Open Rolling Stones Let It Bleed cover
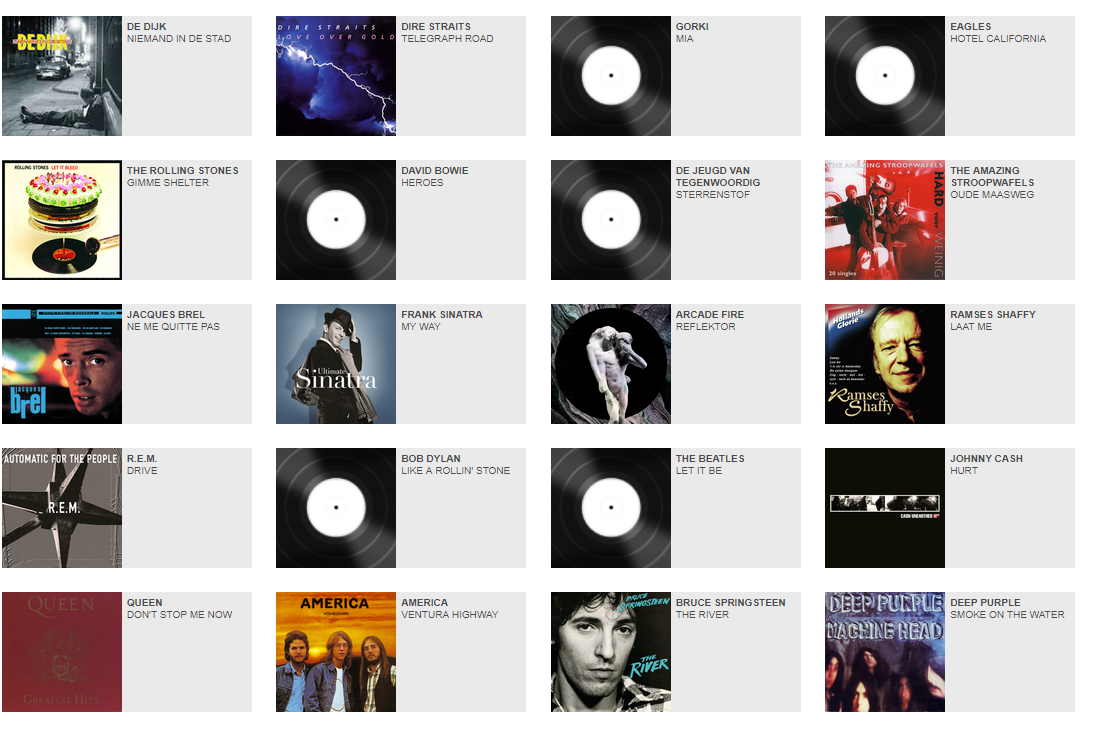The height and width of the screenshot is (731, 1103). 62,220
